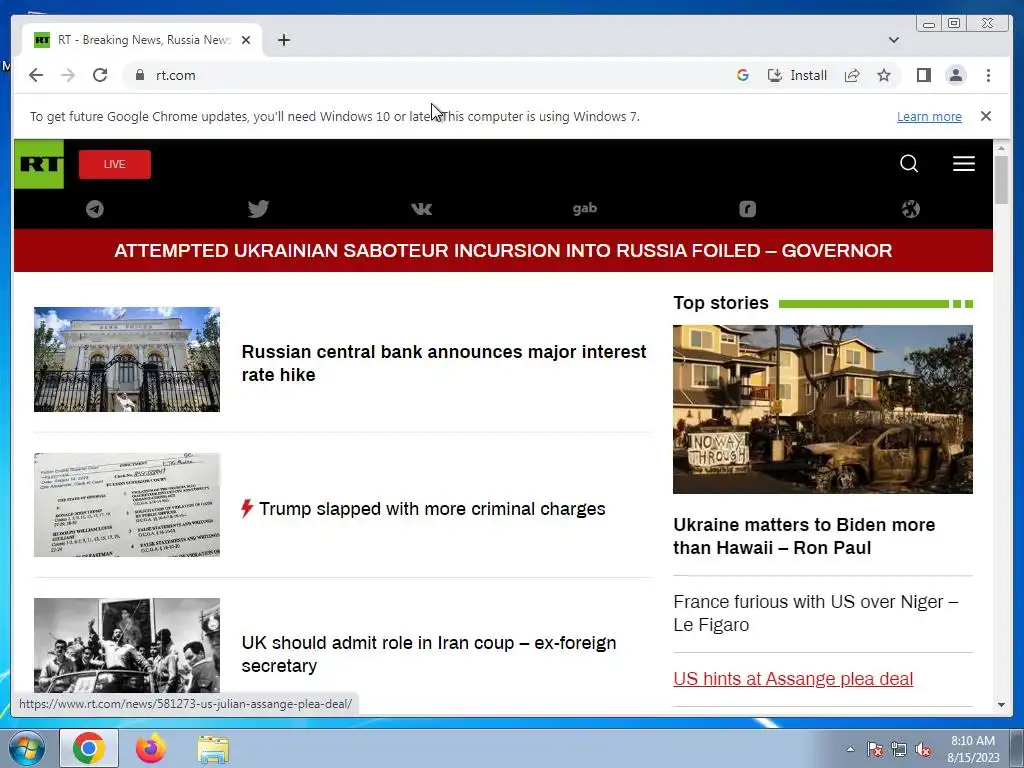Reload the page with refresh icon
1024x768 pixels.
pos(100,75)
